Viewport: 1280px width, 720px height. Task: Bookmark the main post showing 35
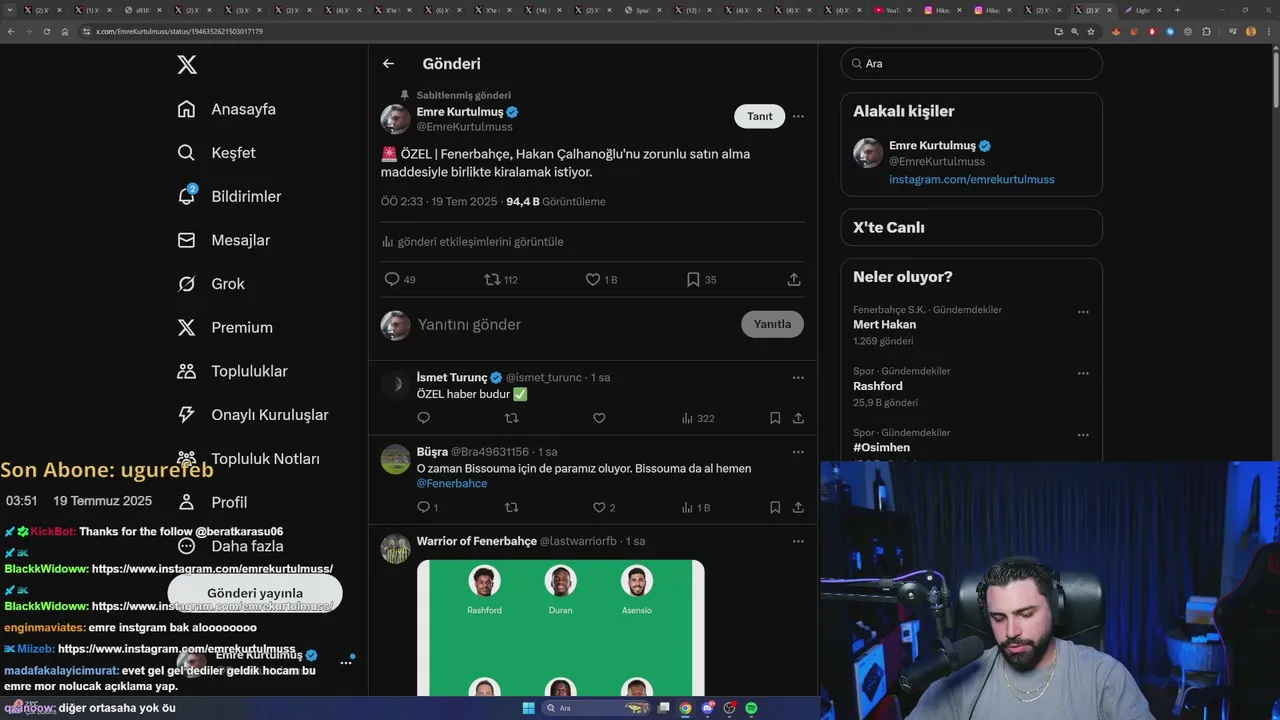pos(701,280)
